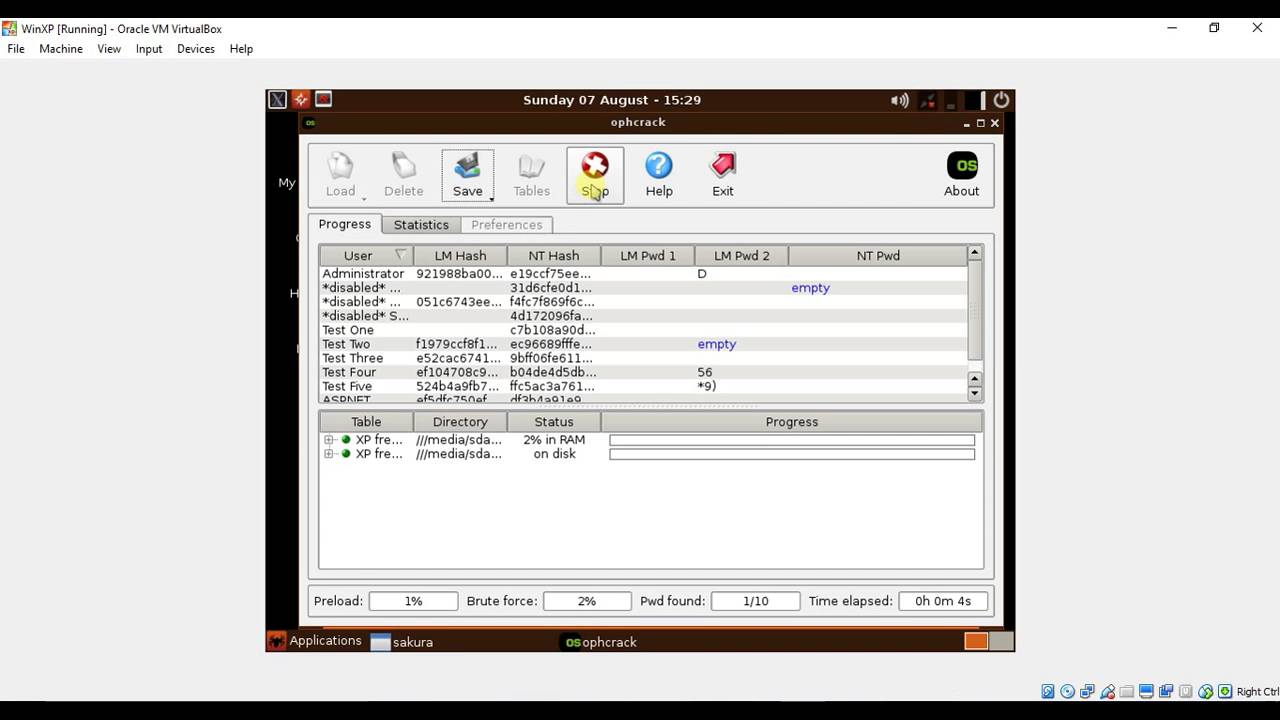Click the VirtualBox hard disk indicator
The width and height of the screenshot is (1280, 720).
tap(1048, 691)
